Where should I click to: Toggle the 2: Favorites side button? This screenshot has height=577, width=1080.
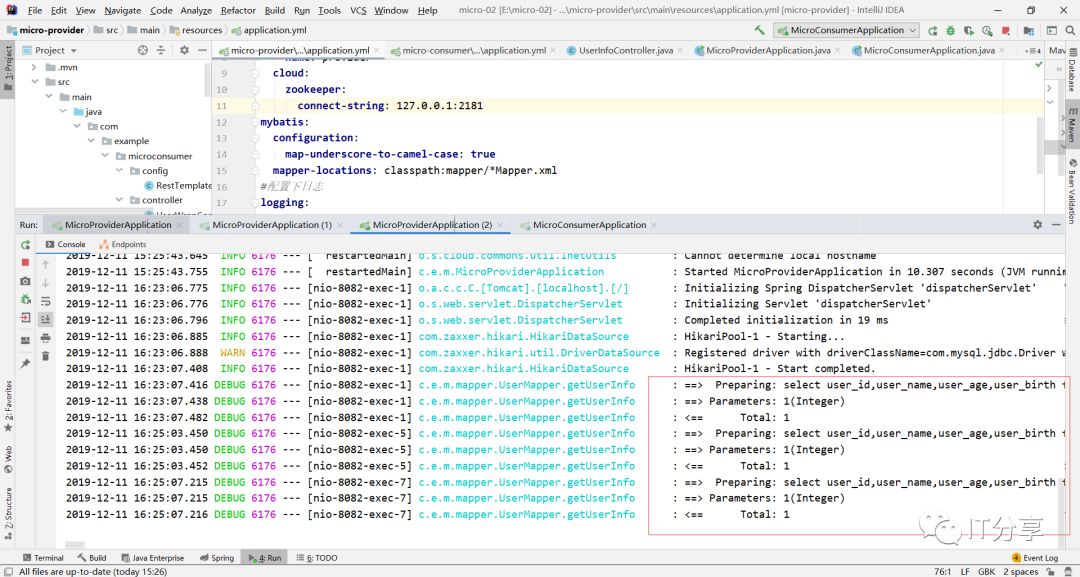coord(8,408)
